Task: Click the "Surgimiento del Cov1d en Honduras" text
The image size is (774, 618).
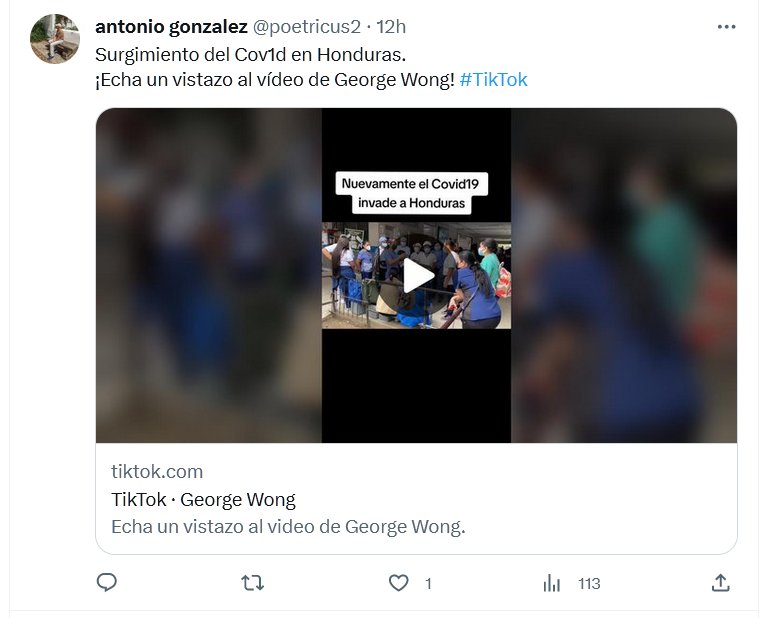Action: point(250,53)
